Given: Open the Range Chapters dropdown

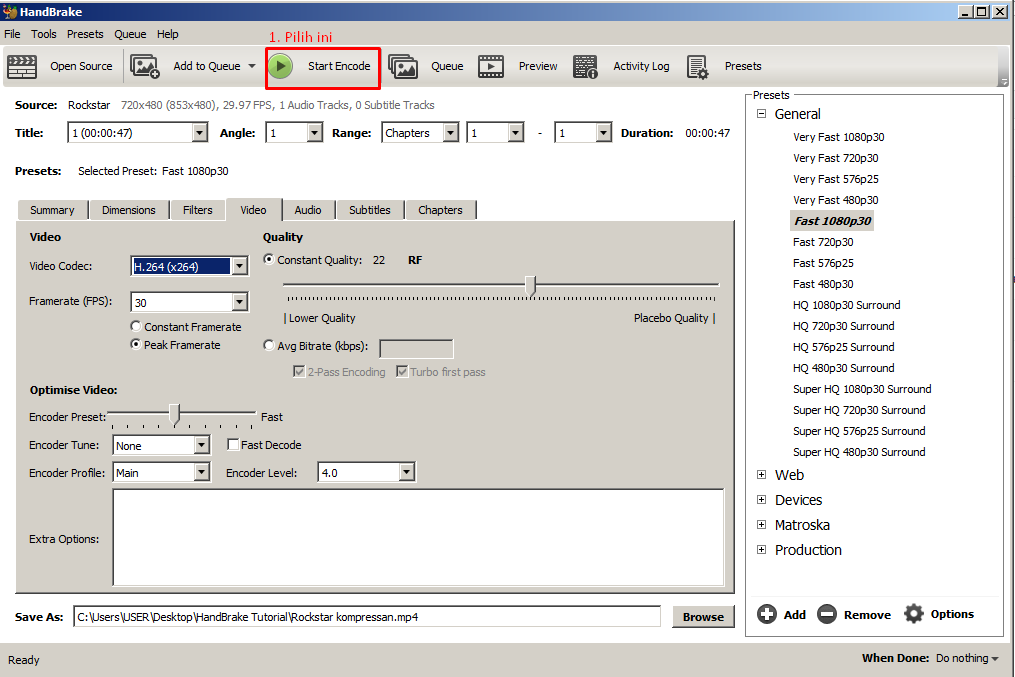Looking at the screenshot, I should click(451, 133).
